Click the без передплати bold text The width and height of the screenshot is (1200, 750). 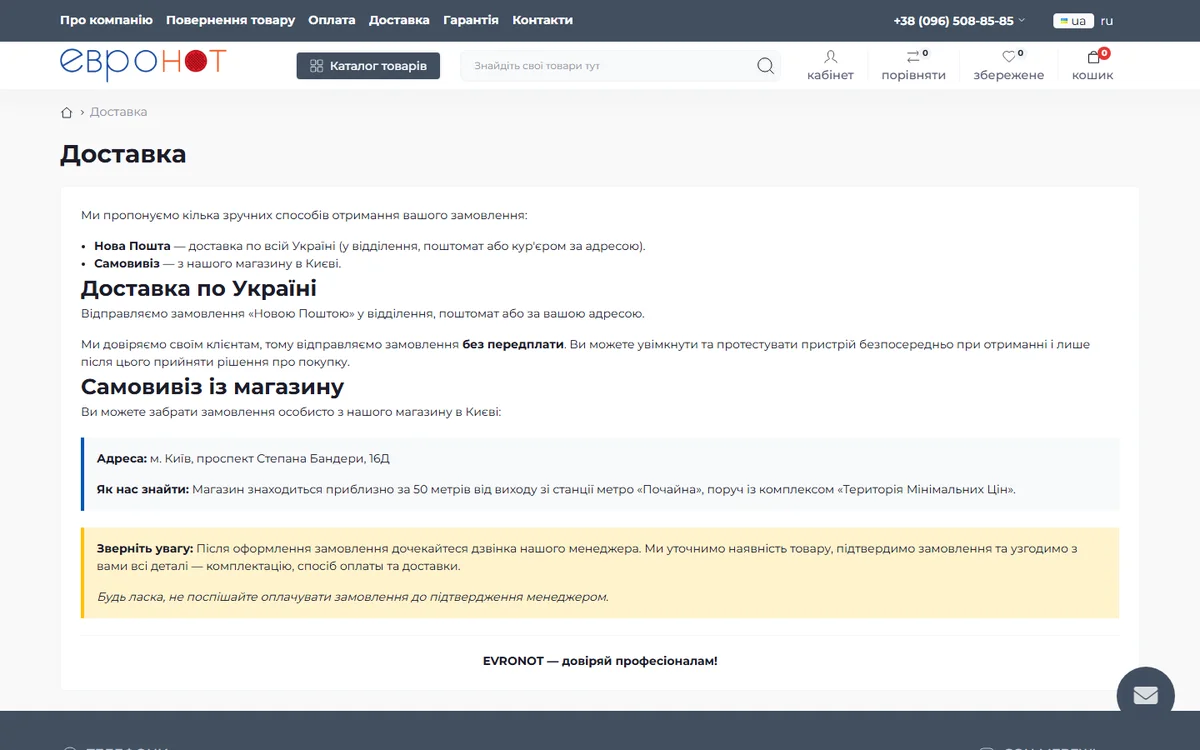point(513,344)
